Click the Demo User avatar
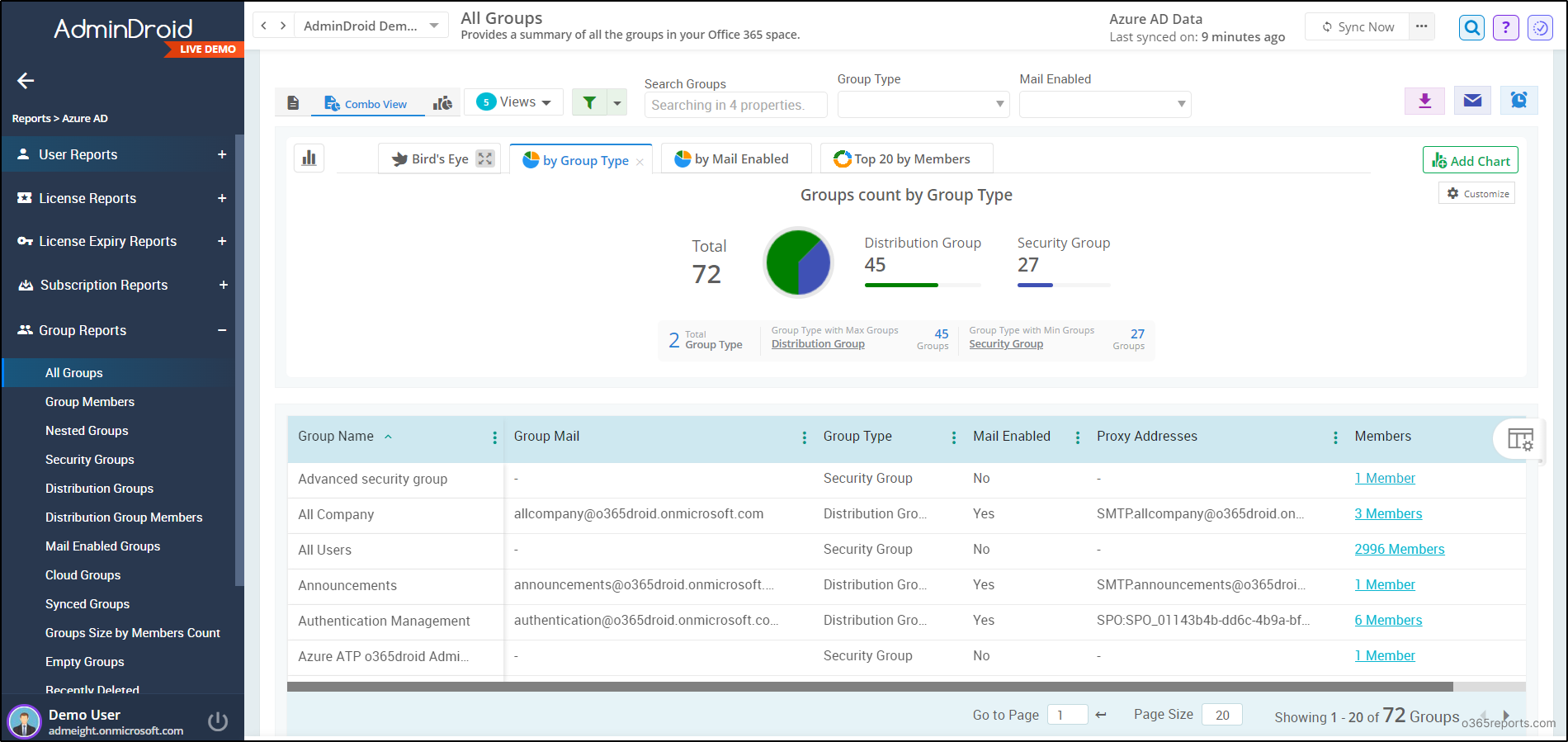 [x=24, y=721]
